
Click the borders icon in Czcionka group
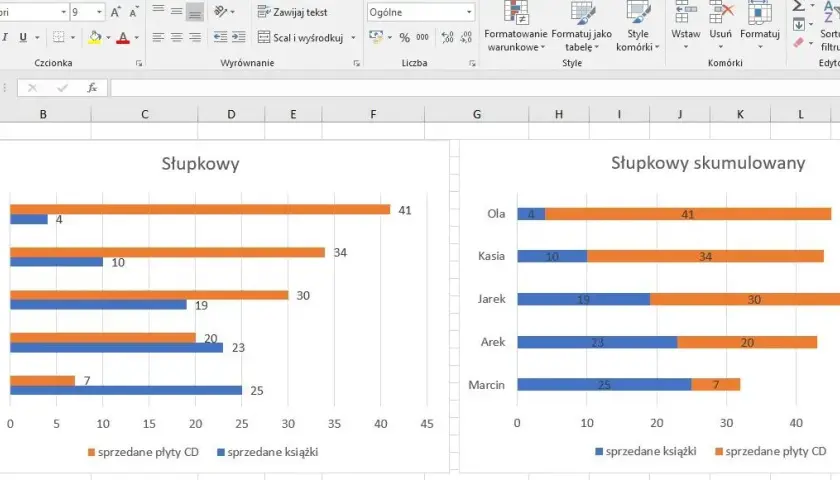point(58,37)
